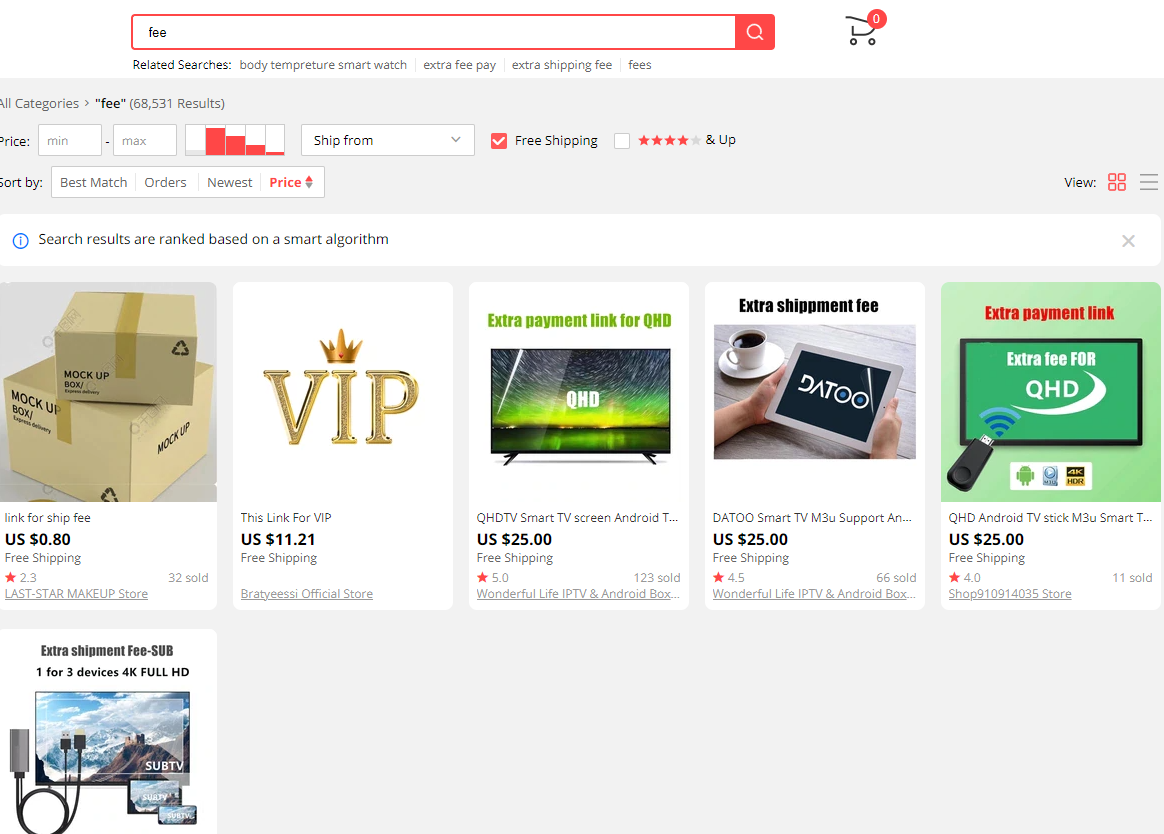The width and height of the screenshot is (1164, 834).
Task: Click the US $0.80 price text
Action: pos(38,539)
